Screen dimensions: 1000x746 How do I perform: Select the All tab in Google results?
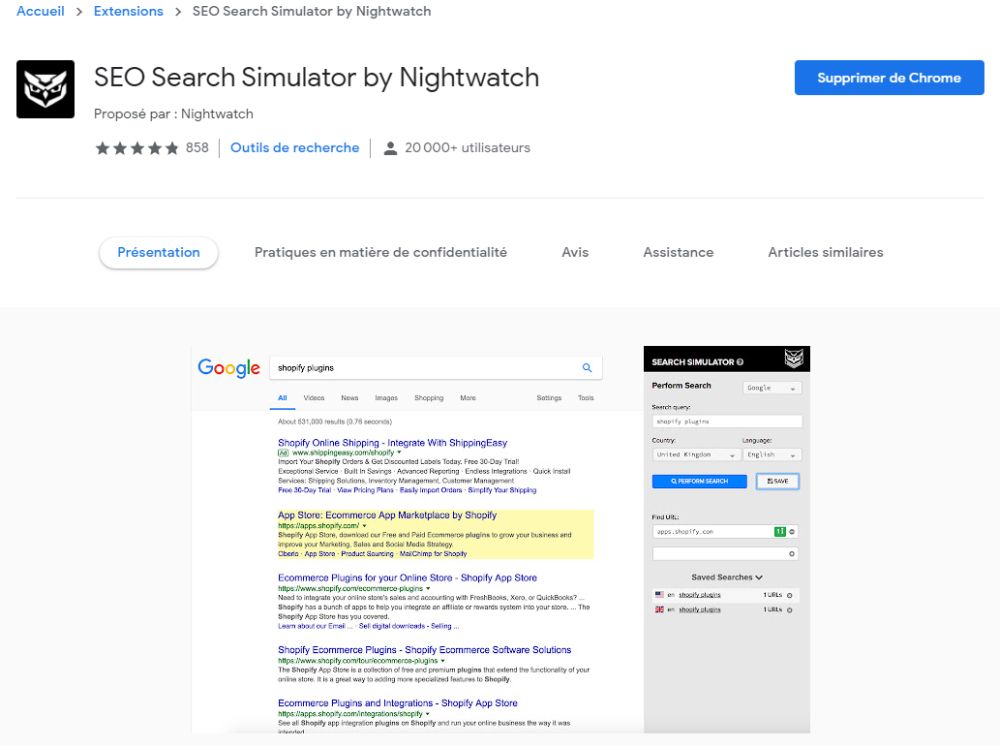click(x=283, y=398)
